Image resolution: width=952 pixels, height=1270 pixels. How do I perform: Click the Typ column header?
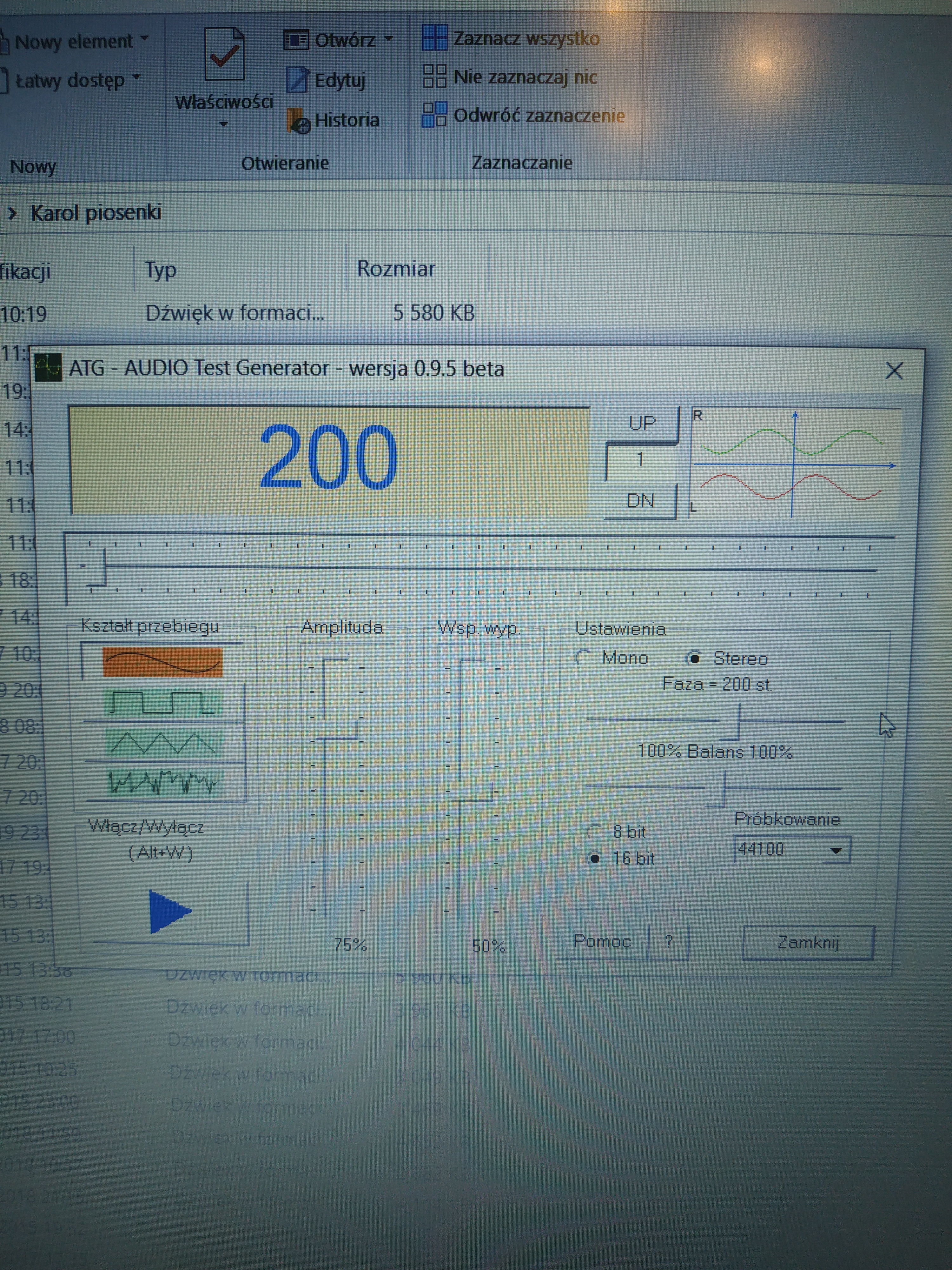[161, 270]
